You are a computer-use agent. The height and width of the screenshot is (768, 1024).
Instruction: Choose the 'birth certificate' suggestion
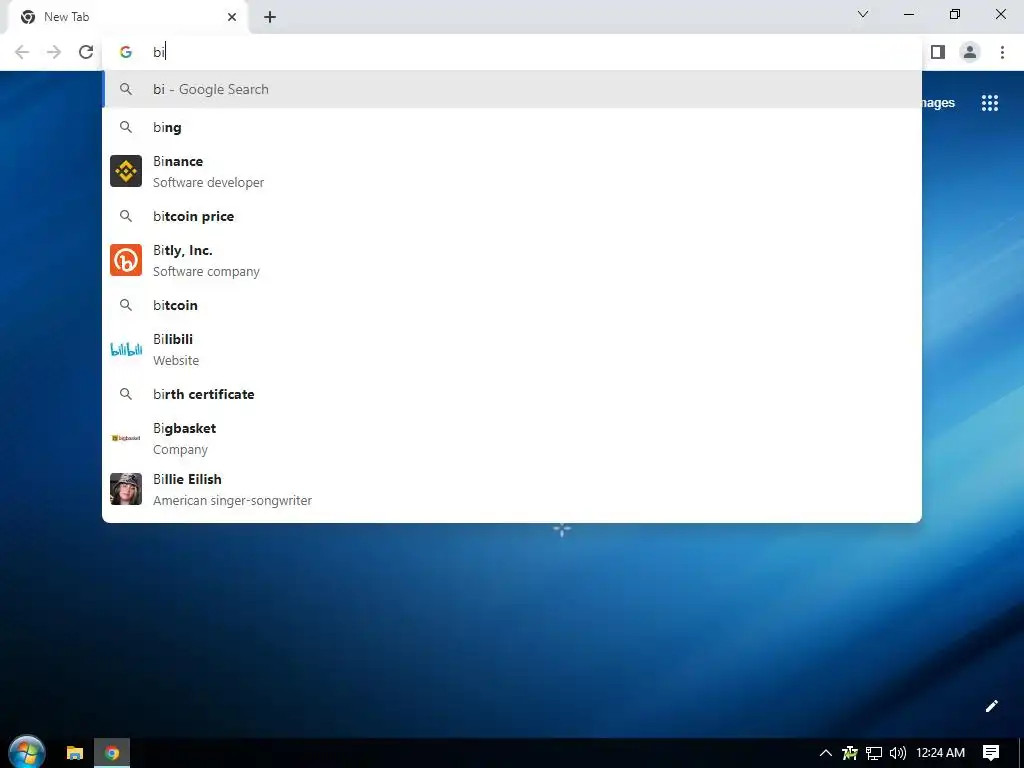coord(512,394)
